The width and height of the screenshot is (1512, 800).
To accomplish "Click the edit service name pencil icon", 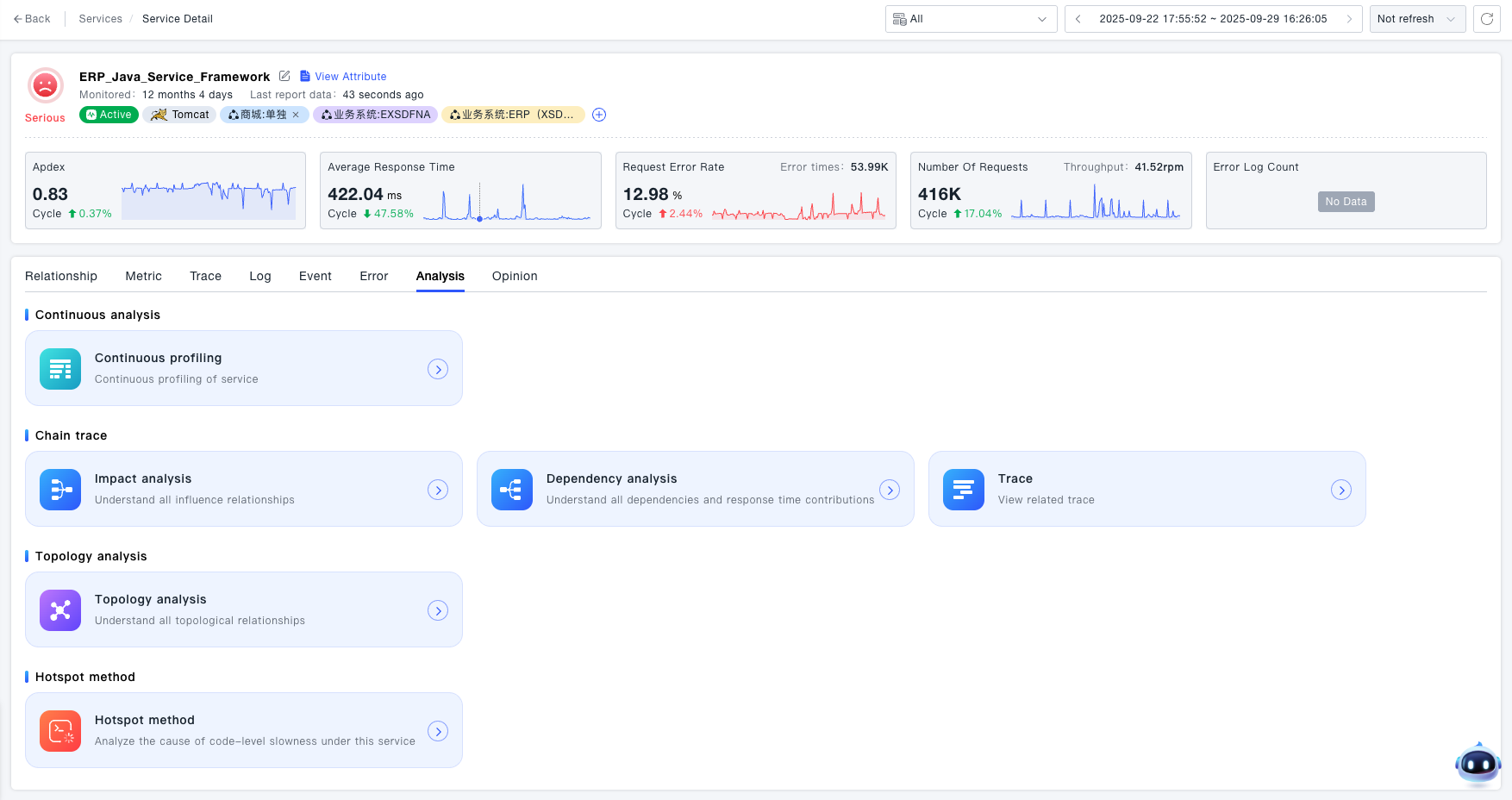I will pyautogui.click(x=284, y=76).
